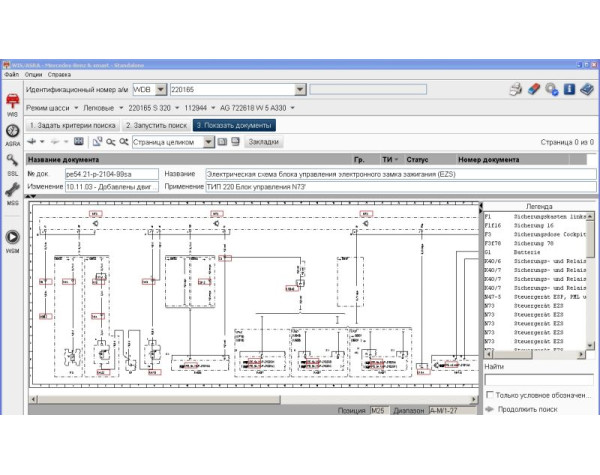Switch to '1. Задать критерии поиска' tab
Image resolution: width=600 pixels, height=475 pixels.
(72, 125)
